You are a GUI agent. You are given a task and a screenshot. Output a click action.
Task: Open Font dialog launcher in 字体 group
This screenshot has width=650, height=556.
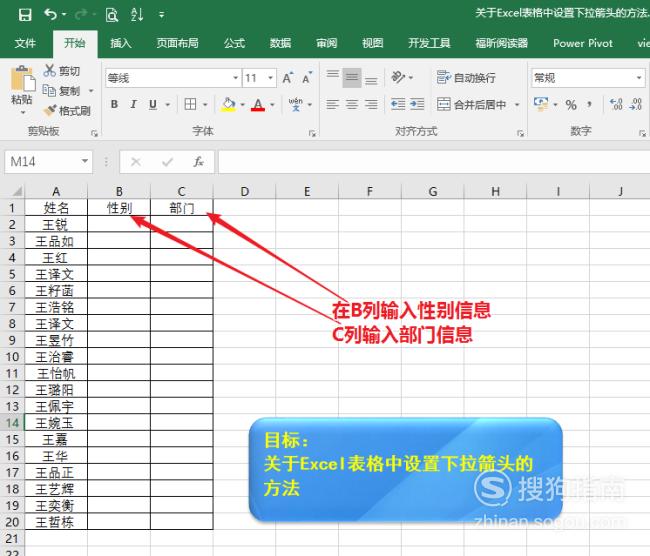pos(312,134)
